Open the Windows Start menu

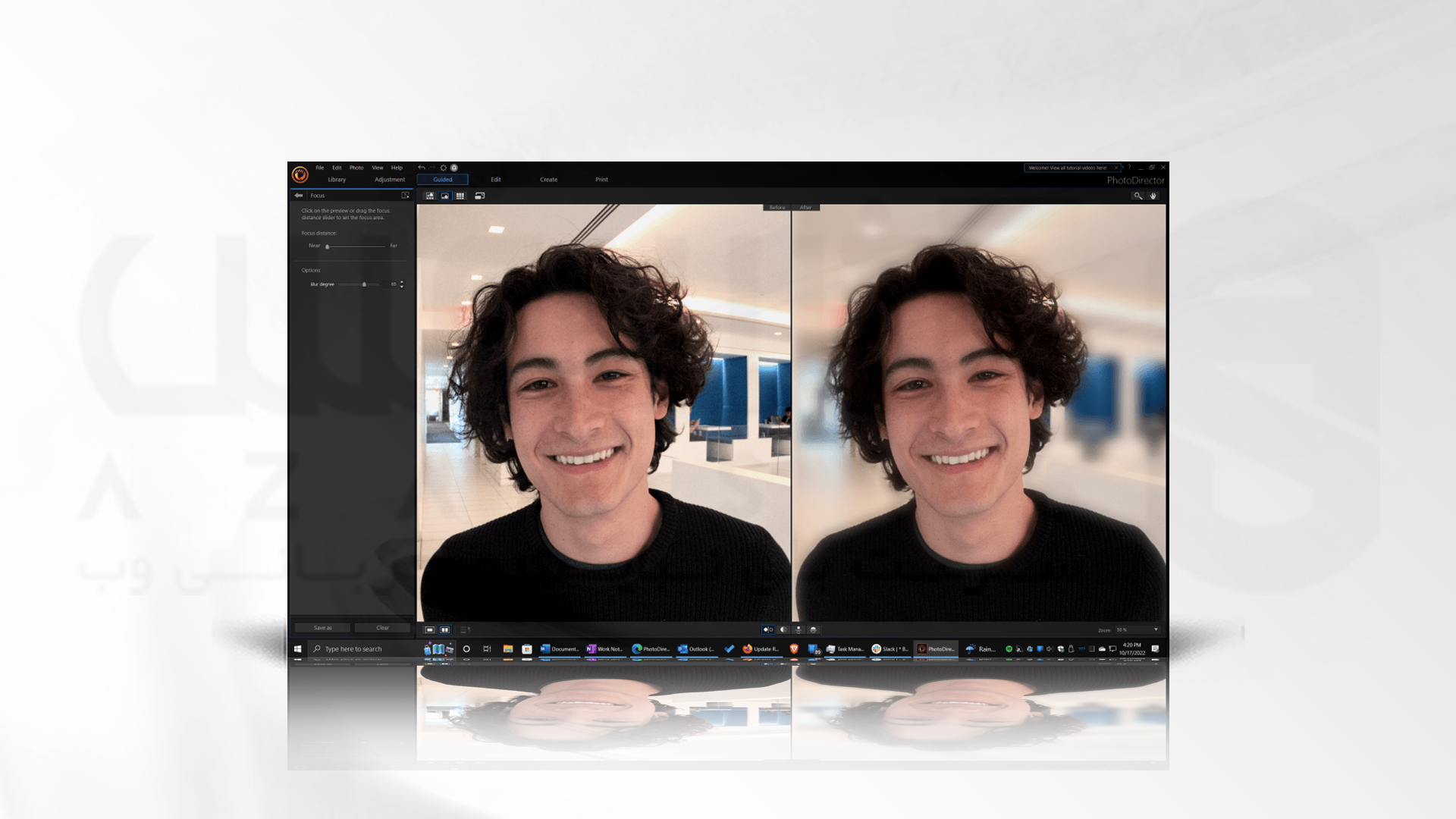[x=298, y=649]
